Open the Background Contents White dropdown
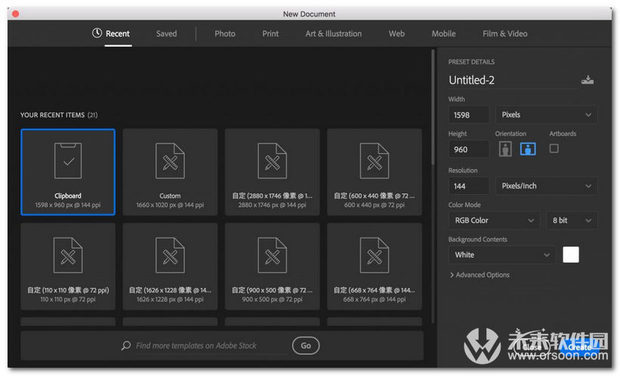 [x=501, y=255]
